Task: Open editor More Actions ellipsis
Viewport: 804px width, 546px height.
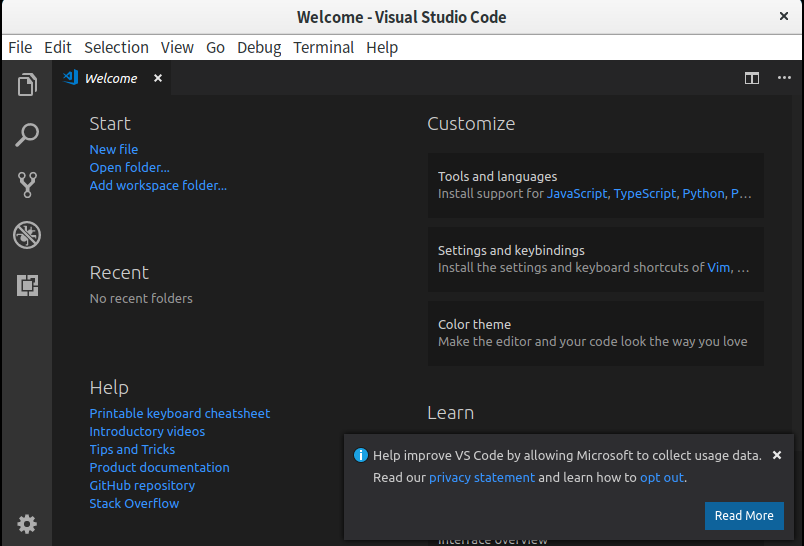Action: point(783,78)
